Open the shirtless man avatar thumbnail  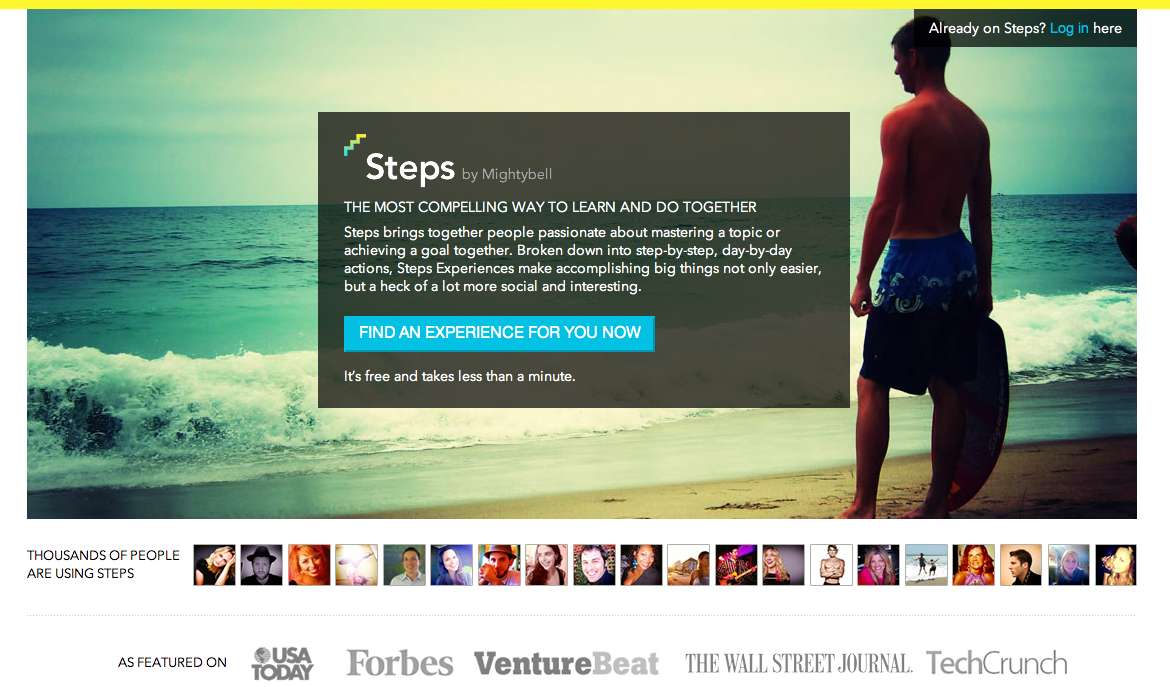click(831, 565)
